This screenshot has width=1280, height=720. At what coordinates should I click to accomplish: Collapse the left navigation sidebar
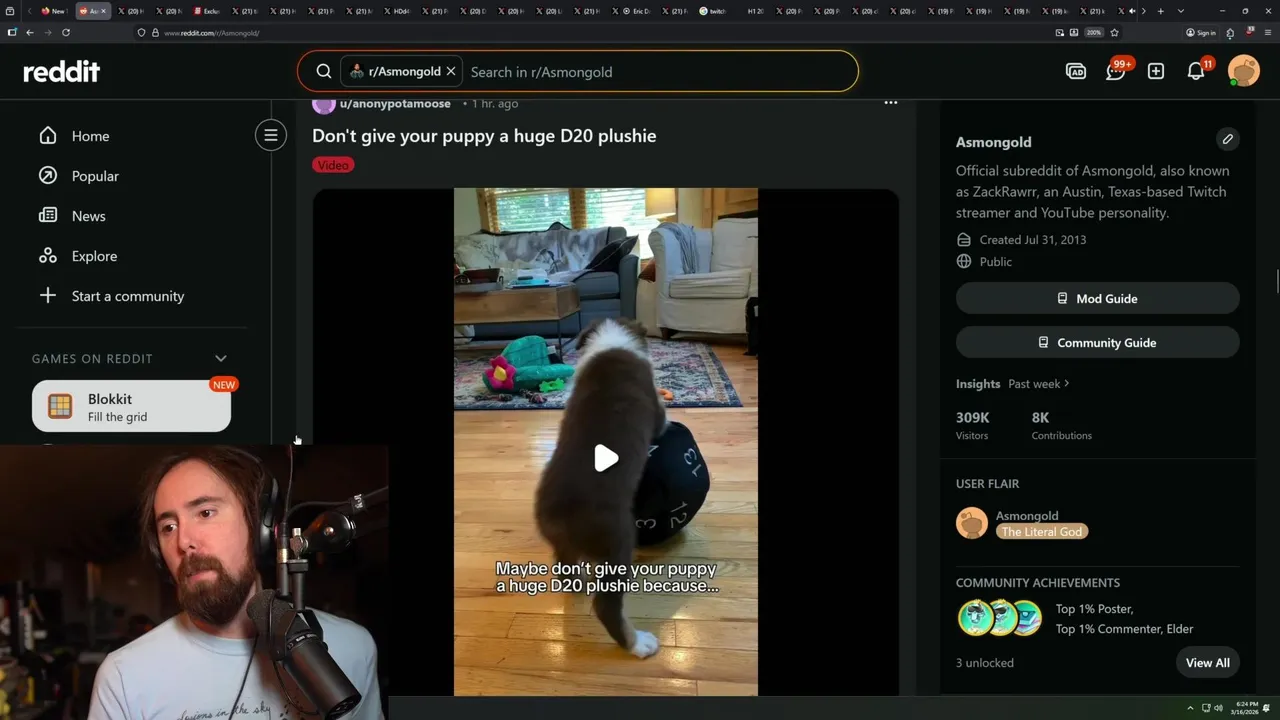(271, 135)
